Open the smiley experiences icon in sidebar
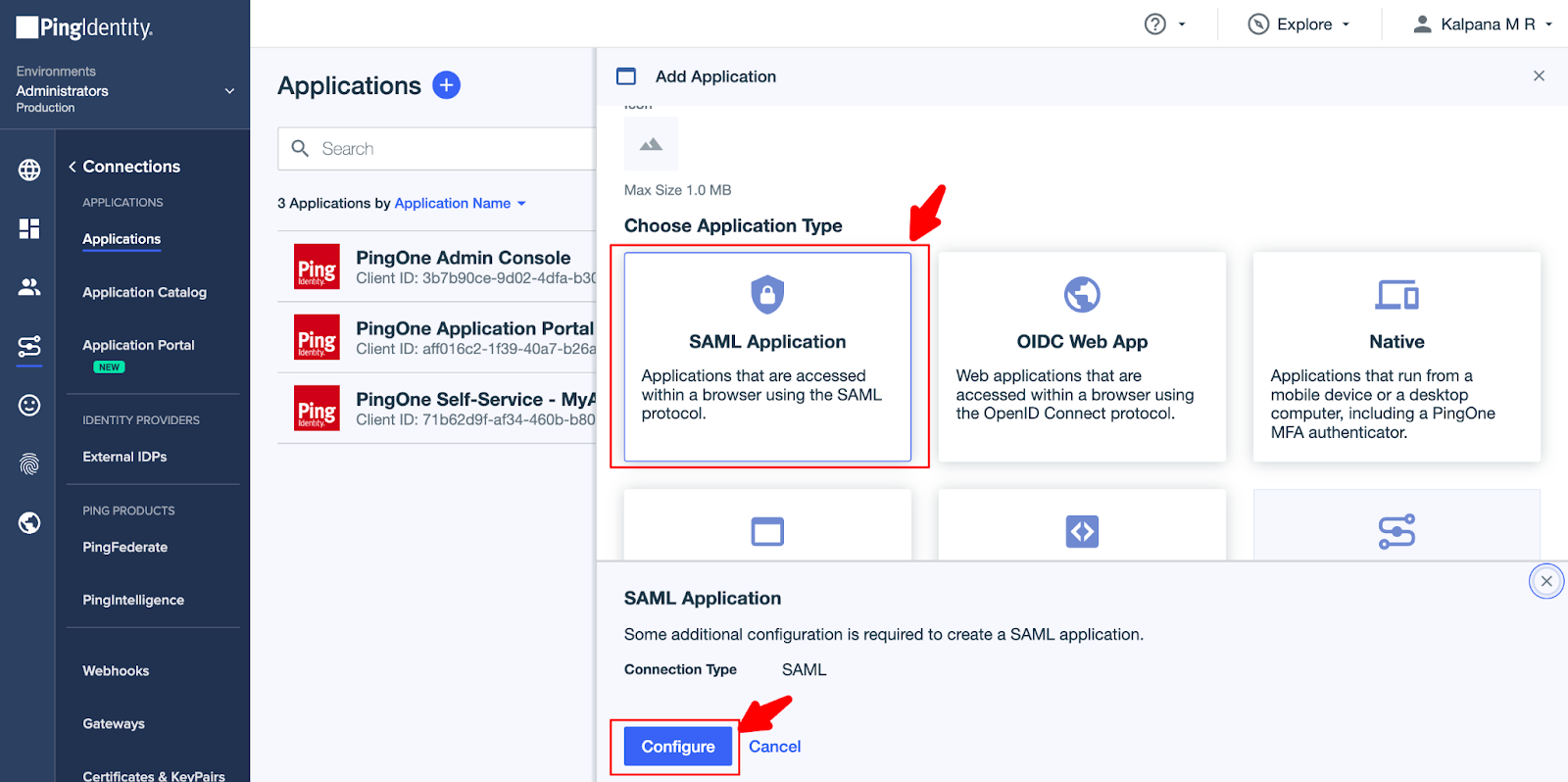1568x782 pixels. pyautogui.click(x=29, y=405)
